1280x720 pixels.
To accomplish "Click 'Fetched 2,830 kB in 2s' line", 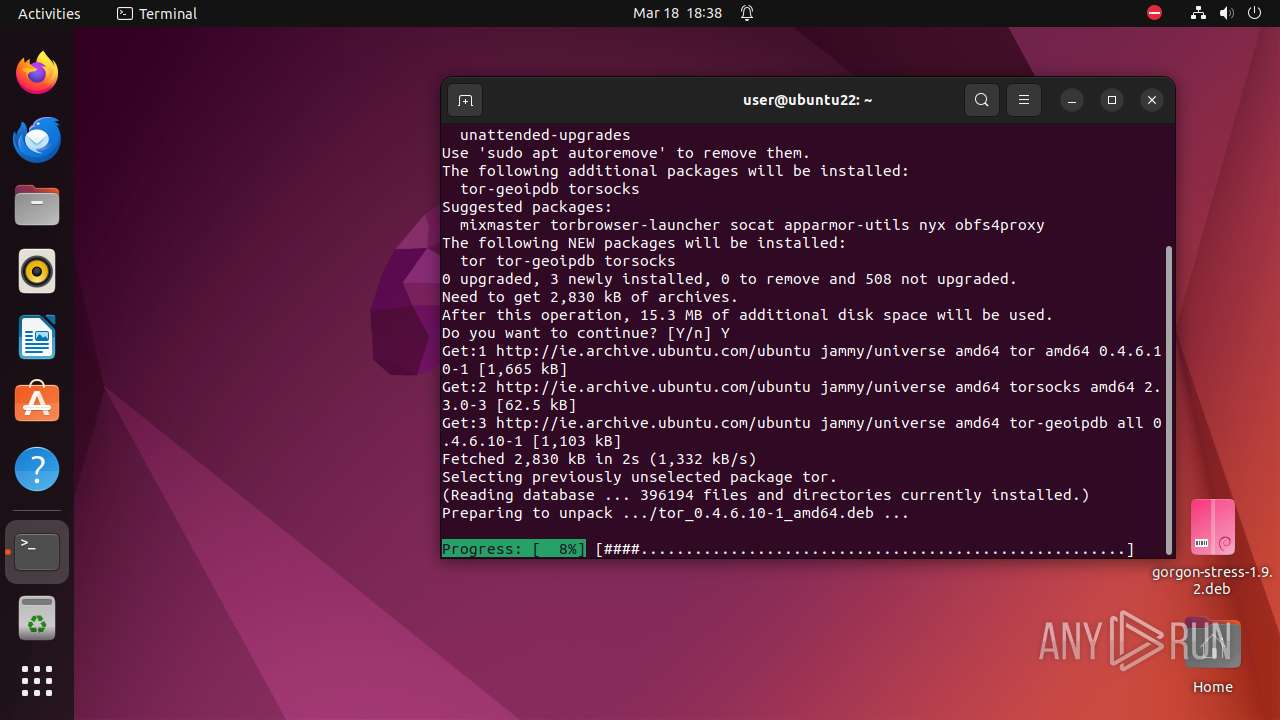I will coord(599,459).
